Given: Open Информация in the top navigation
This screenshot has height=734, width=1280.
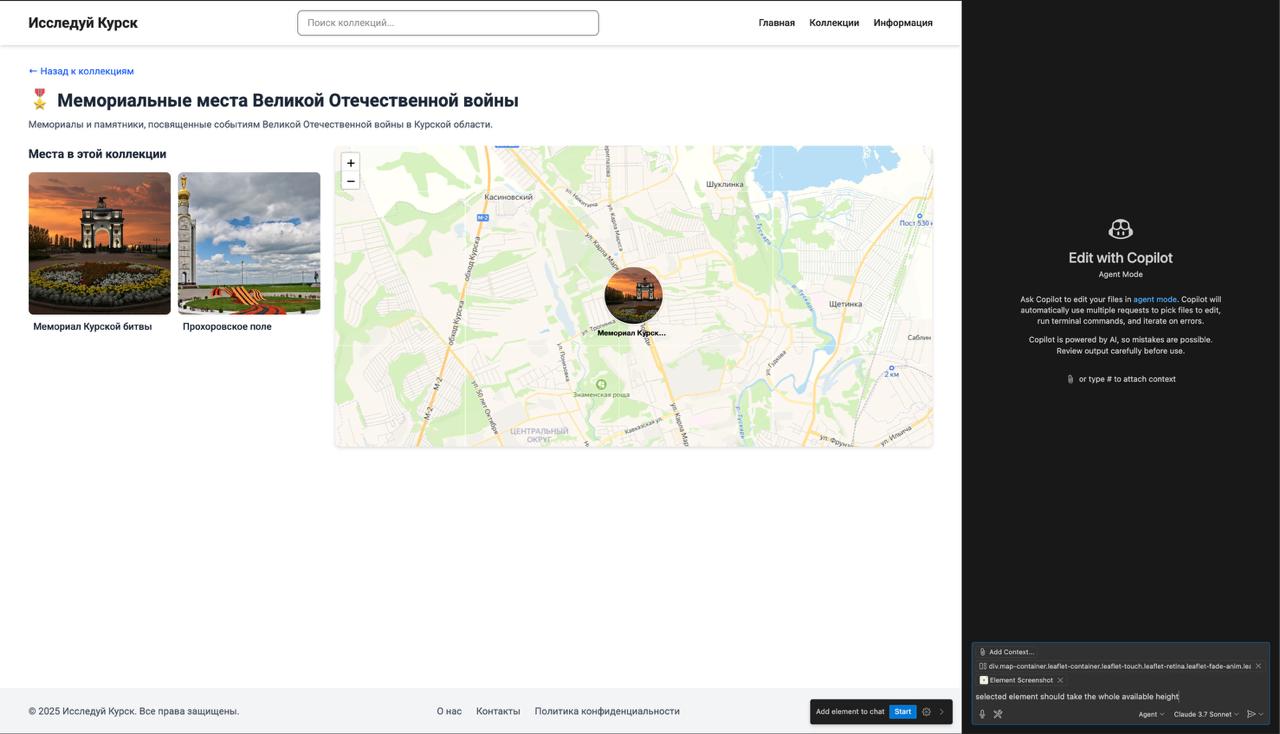Looking at the screenshot, I should coord(902,23).
